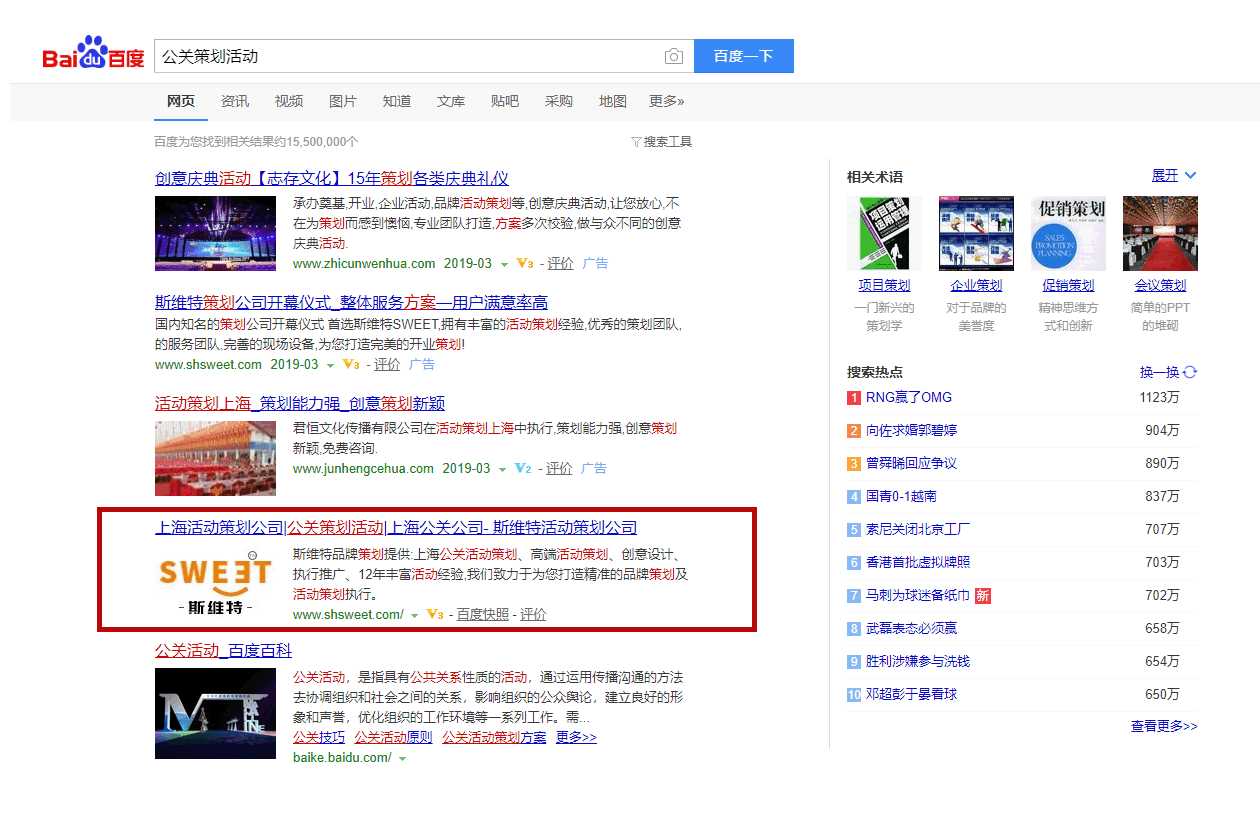This screenshot has height=817, width=1260.
Task: Click the 百度百科 result thumbnail
Action: coord(215,713)
